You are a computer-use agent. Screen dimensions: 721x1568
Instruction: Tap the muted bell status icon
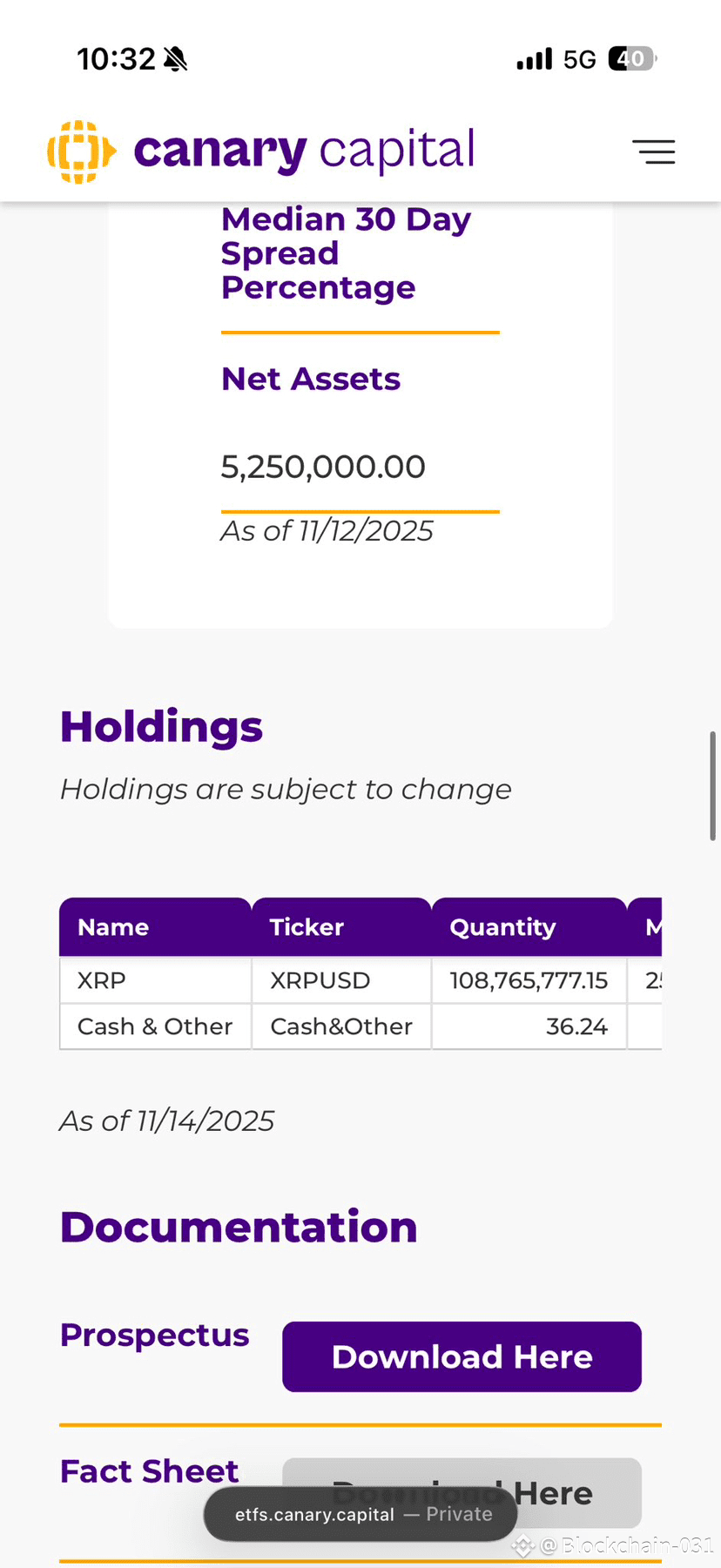point(175,59)
